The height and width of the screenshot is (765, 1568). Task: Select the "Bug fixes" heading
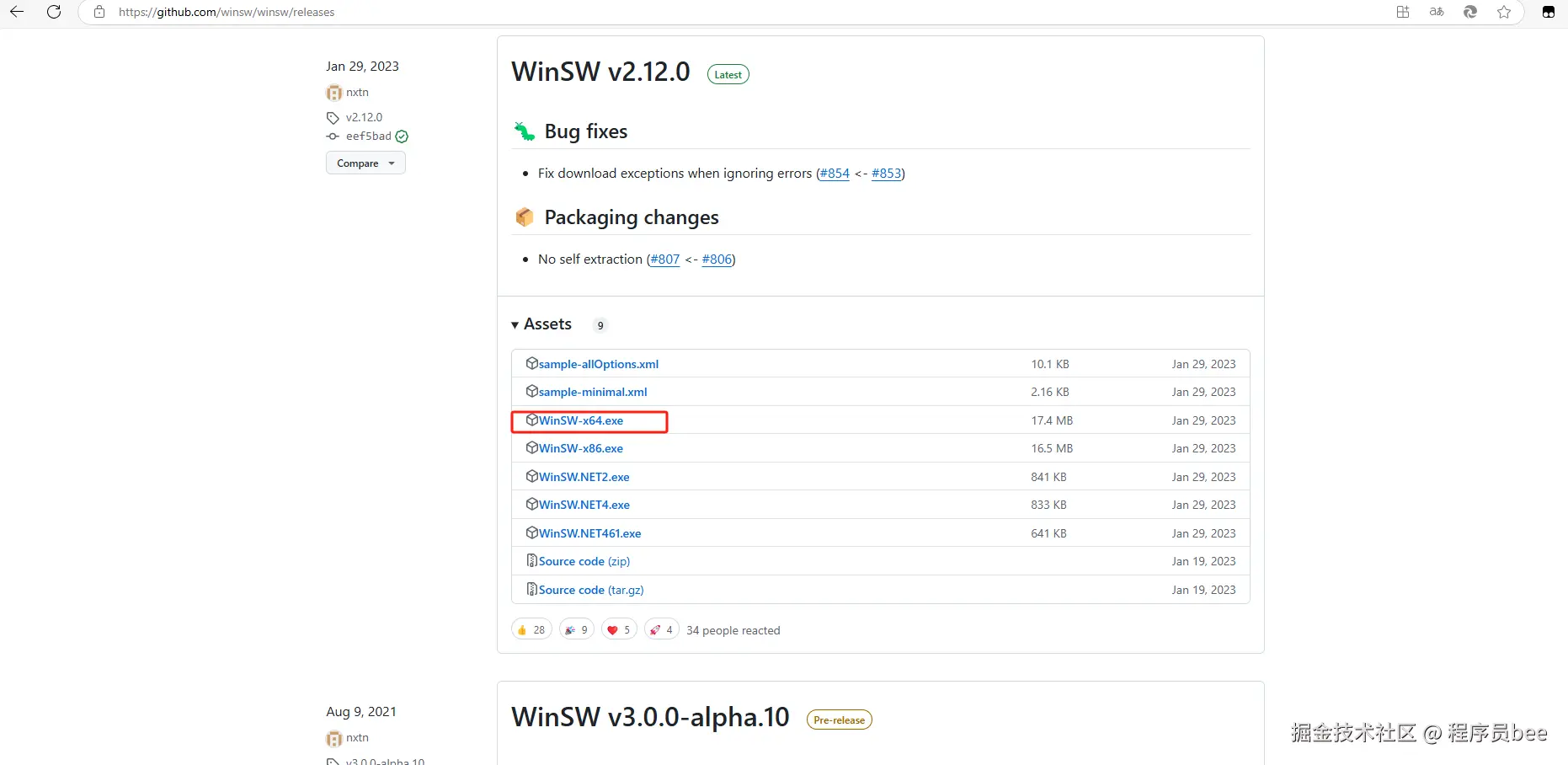(x=586, y=131)
